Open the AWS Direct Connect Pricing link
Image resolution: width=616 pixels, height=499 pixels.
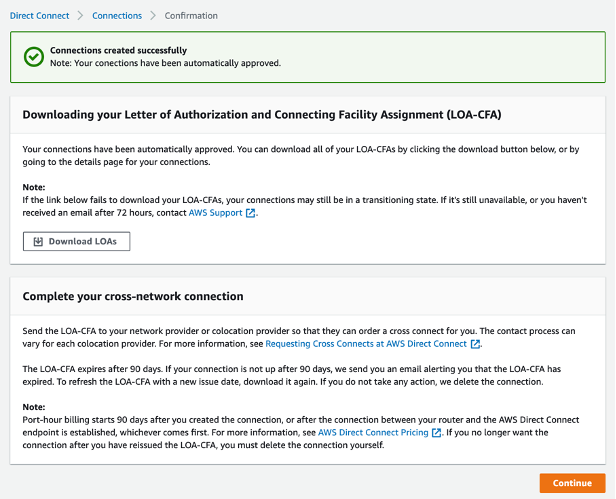[x=373, y=433]
